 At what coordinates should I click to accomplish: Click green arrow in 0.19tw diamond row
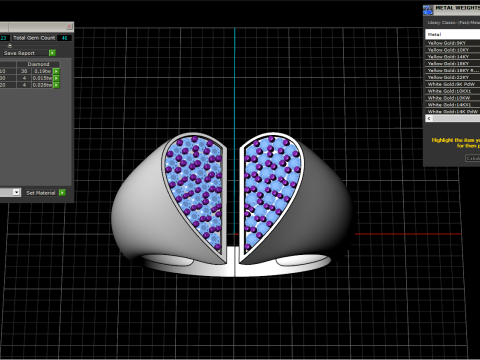(x=56, y=71)
